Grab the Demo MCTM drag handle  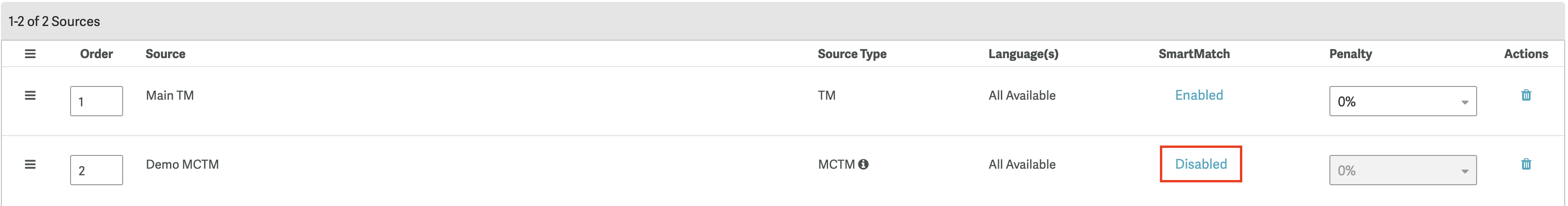pyautogui.click(x=30, y=164)
